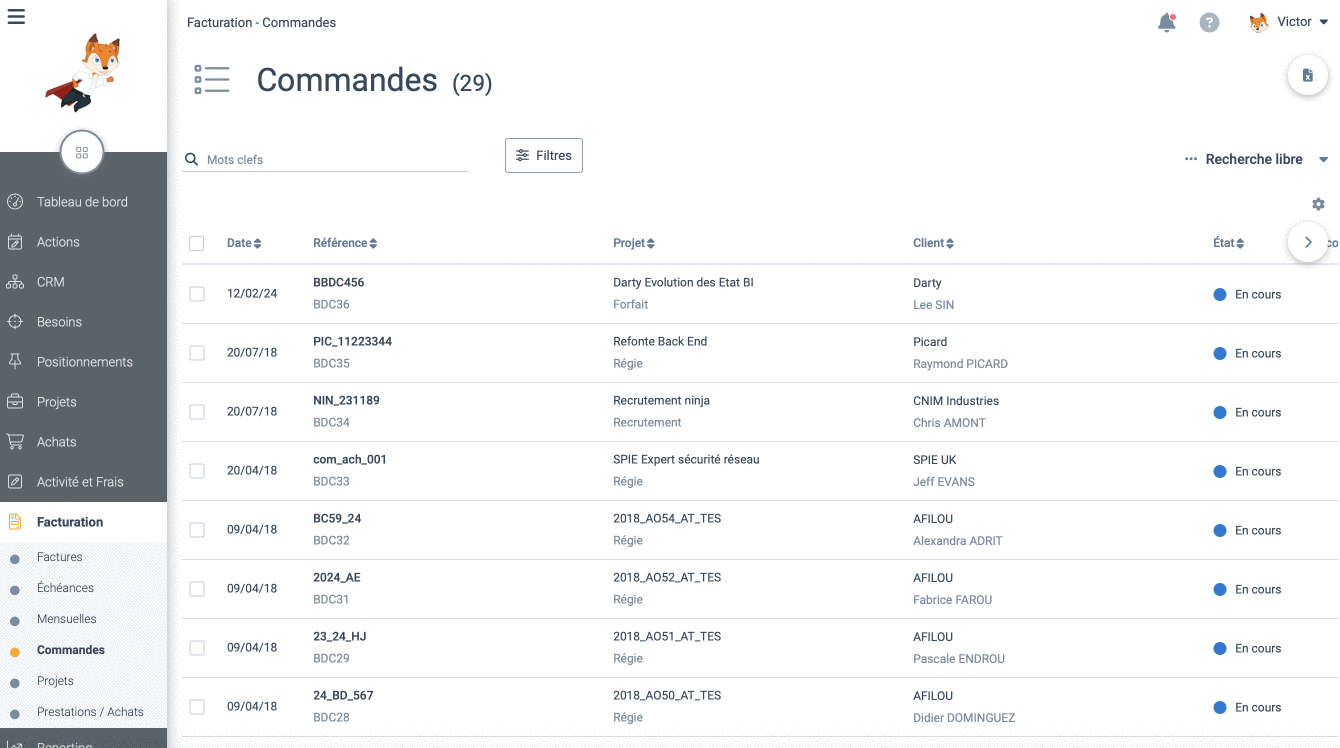1340x748 pixels.
Task: Sort by the Date column
Action: [x=244, y=243]
